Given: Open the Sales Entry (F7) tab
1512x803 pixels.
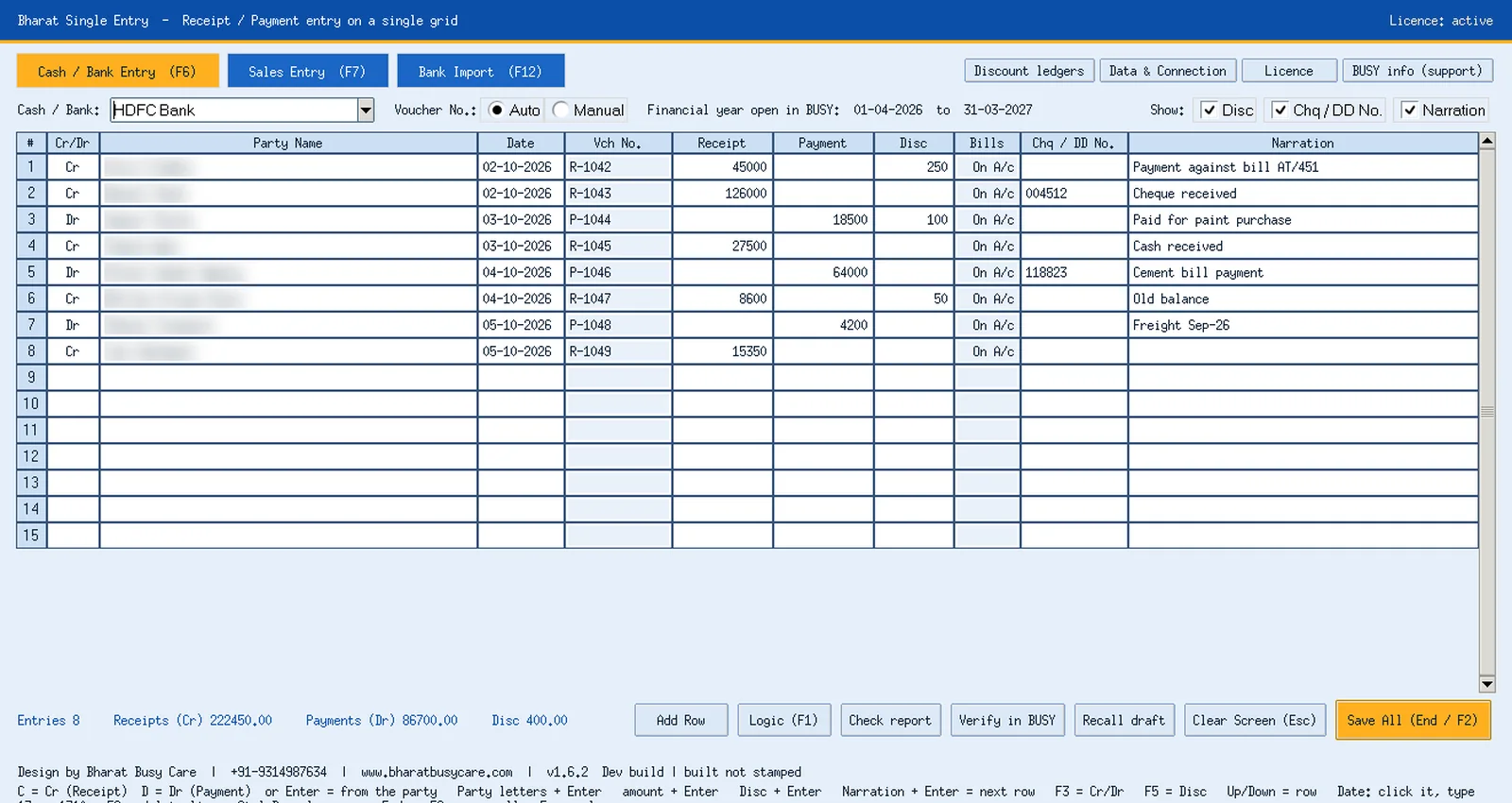Looking at the screenshot, I should pyautogui.click(x=307, y=71).
